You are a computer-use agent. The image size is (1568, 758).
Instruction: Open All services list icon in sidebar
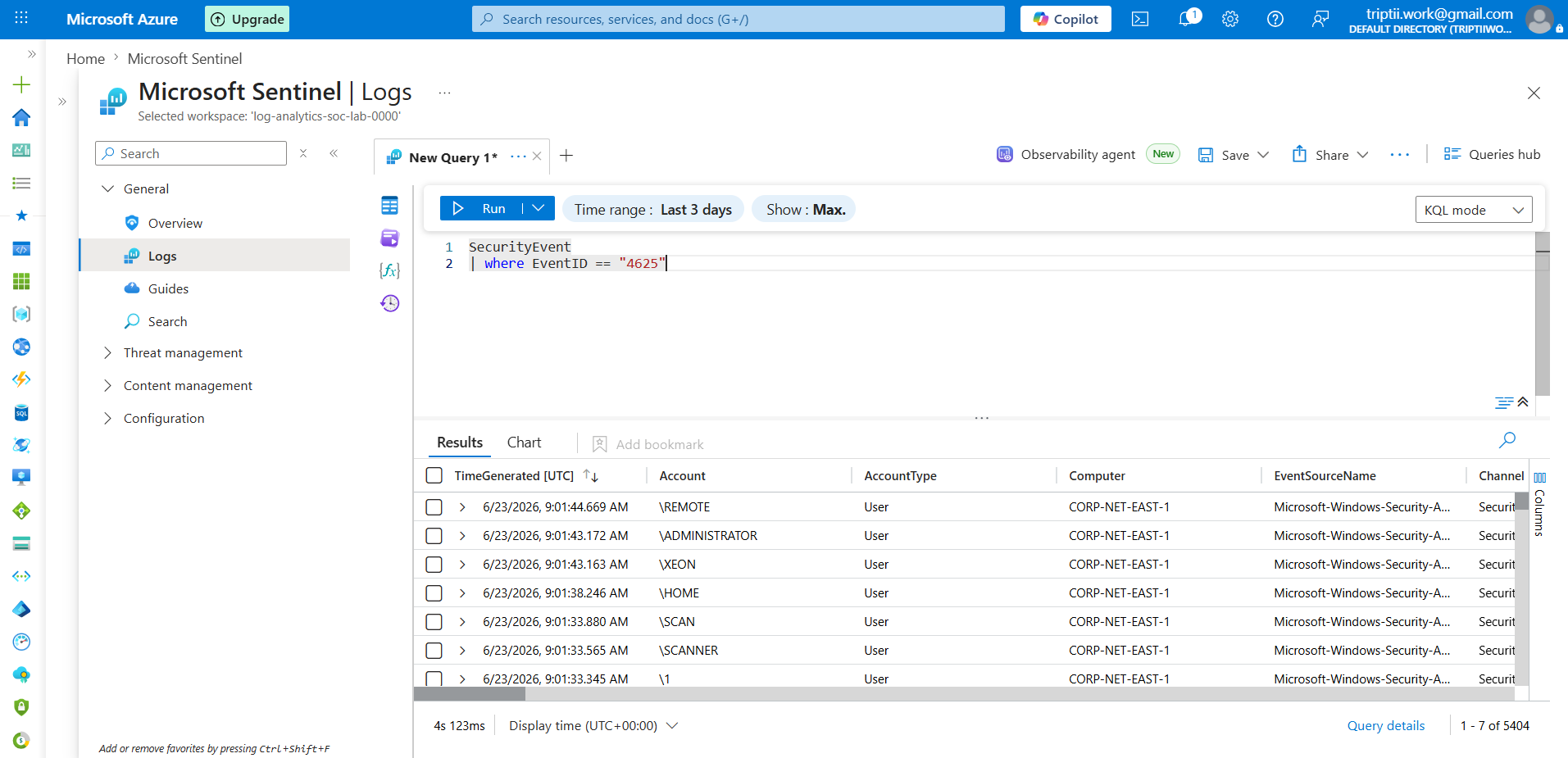point(22,183)
